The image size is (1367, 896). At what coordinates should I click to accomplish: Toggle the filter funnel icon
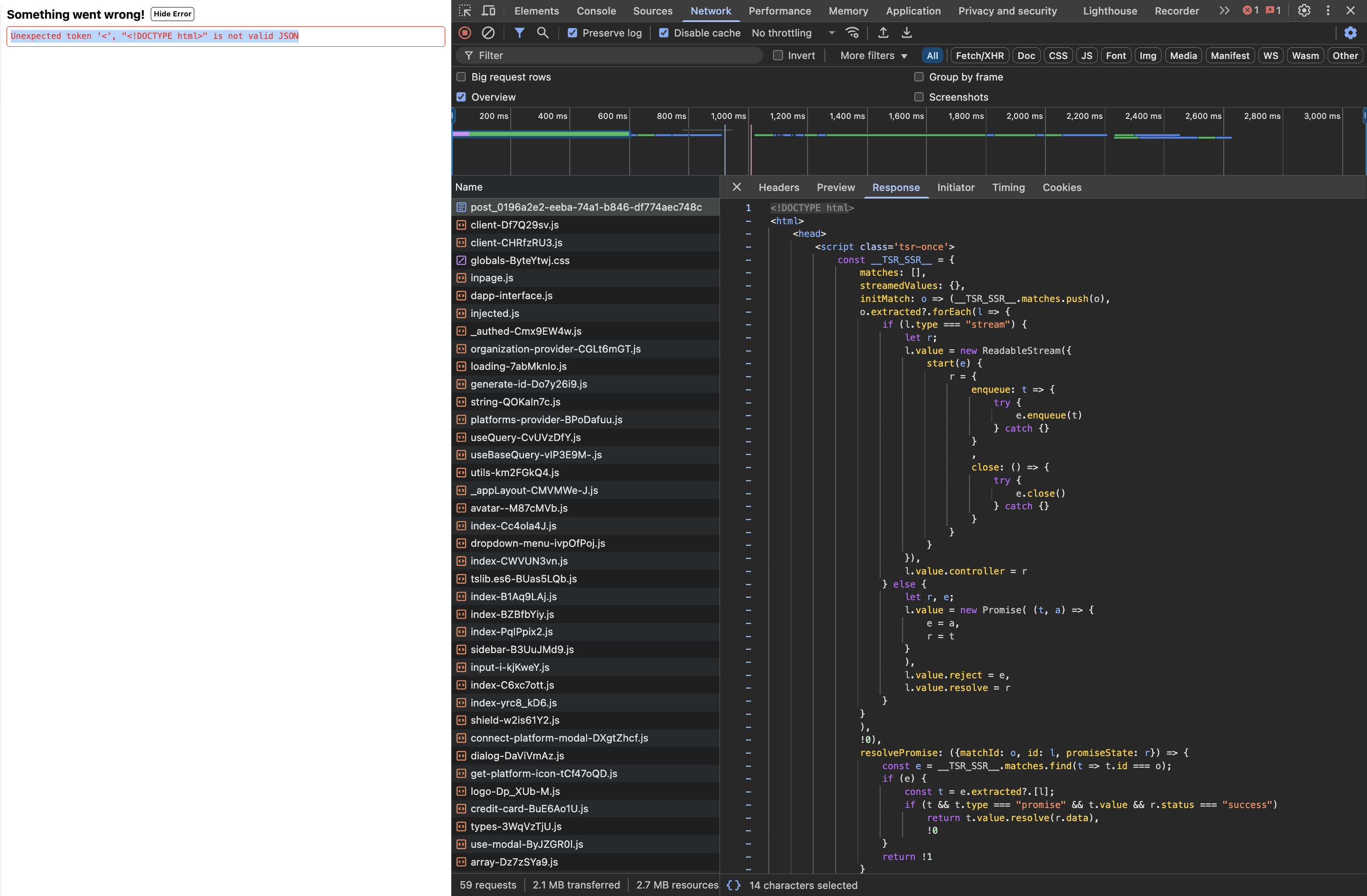tap(519, 33)
